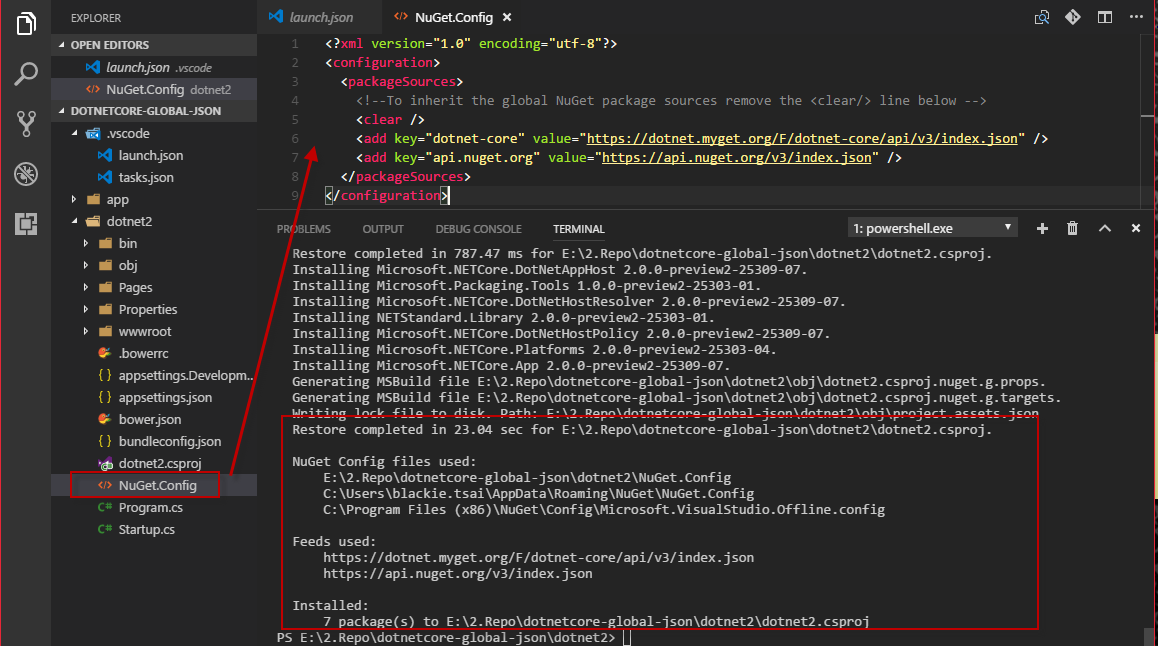Open the Debug view icon
The height and width of the screenshot is (646, 1158).
(x=26, y=174)
